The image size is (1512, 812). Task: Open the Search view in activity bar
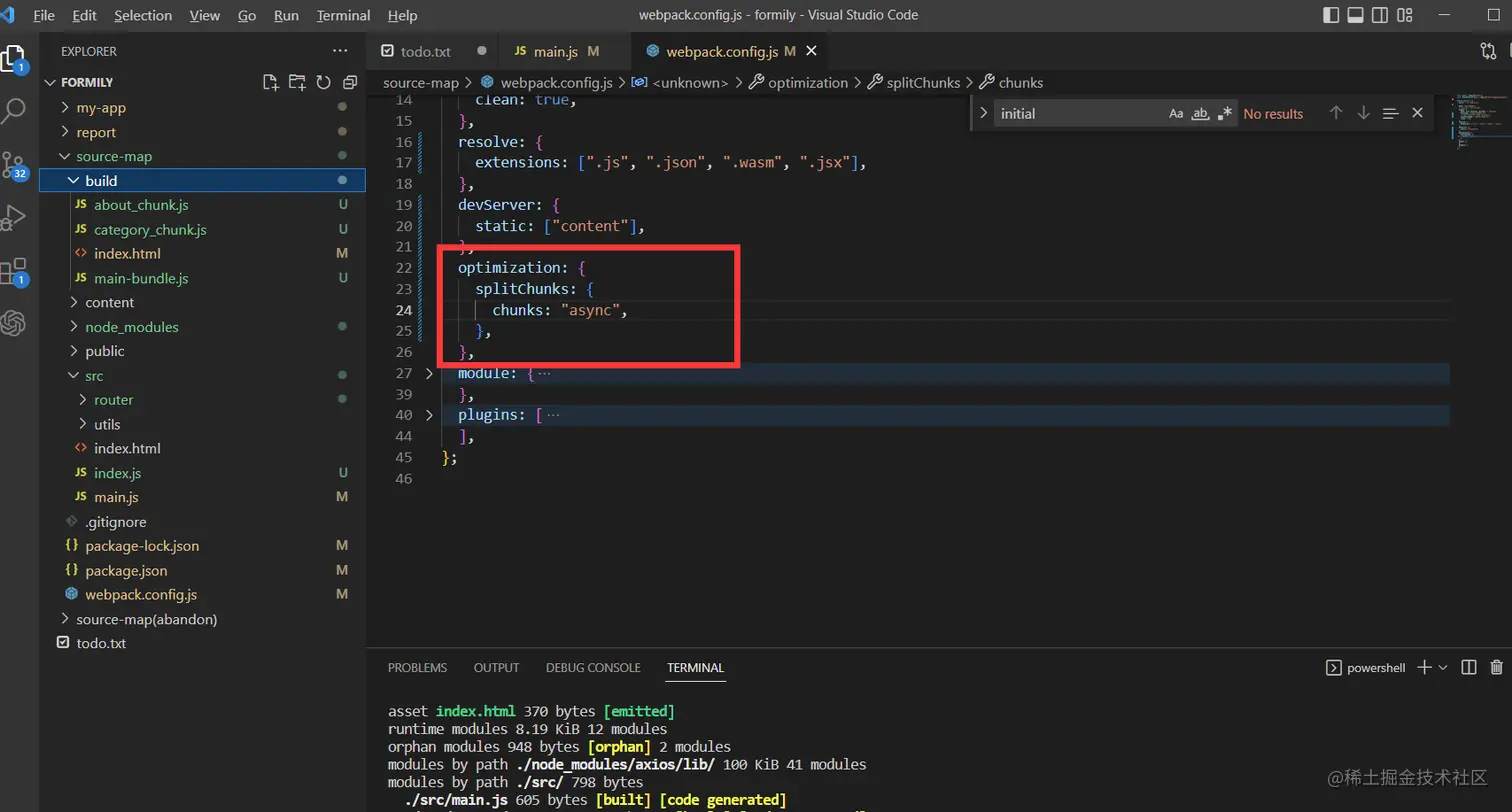[14, 110]
